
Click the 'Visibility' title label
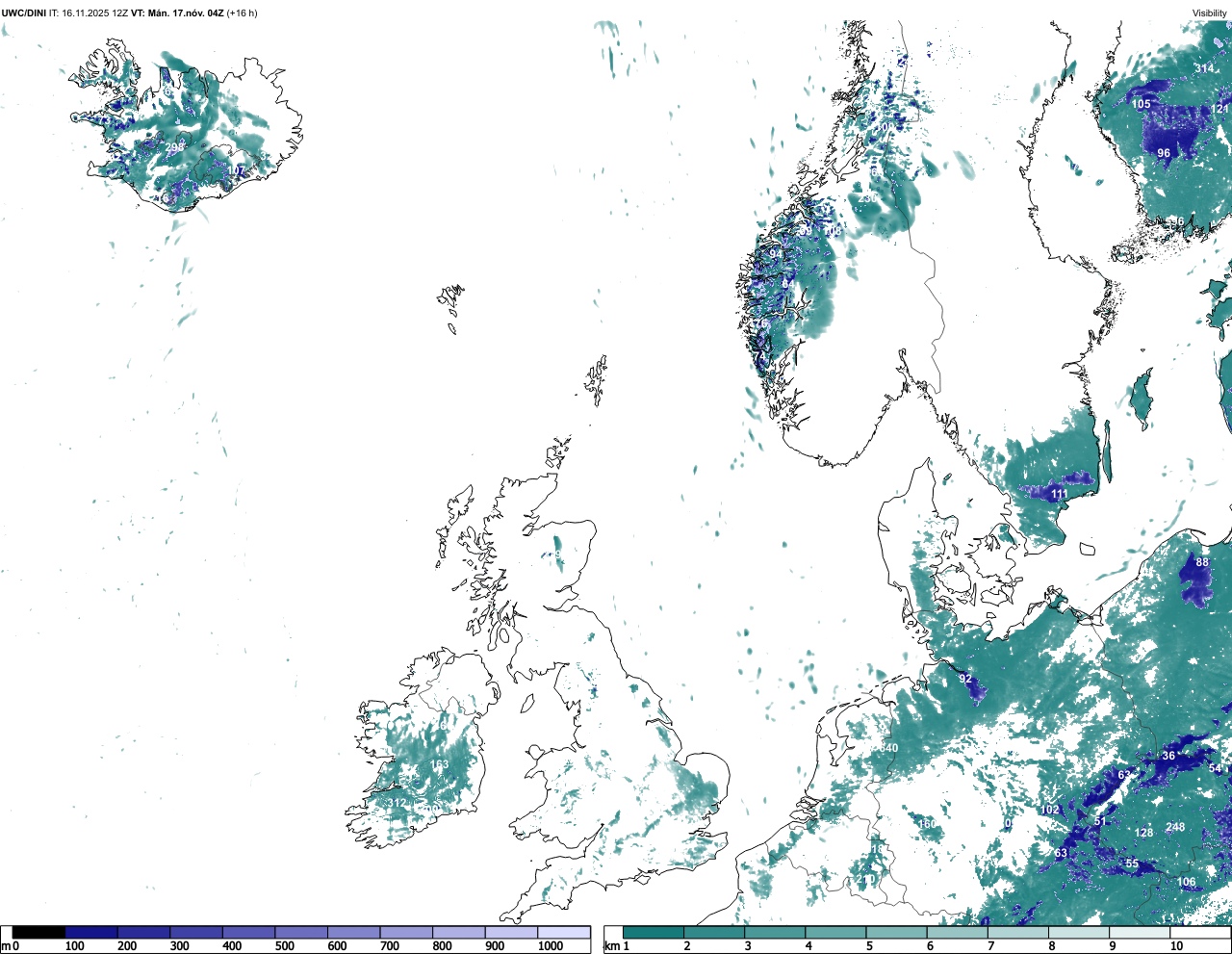[x=1210, y=13]
